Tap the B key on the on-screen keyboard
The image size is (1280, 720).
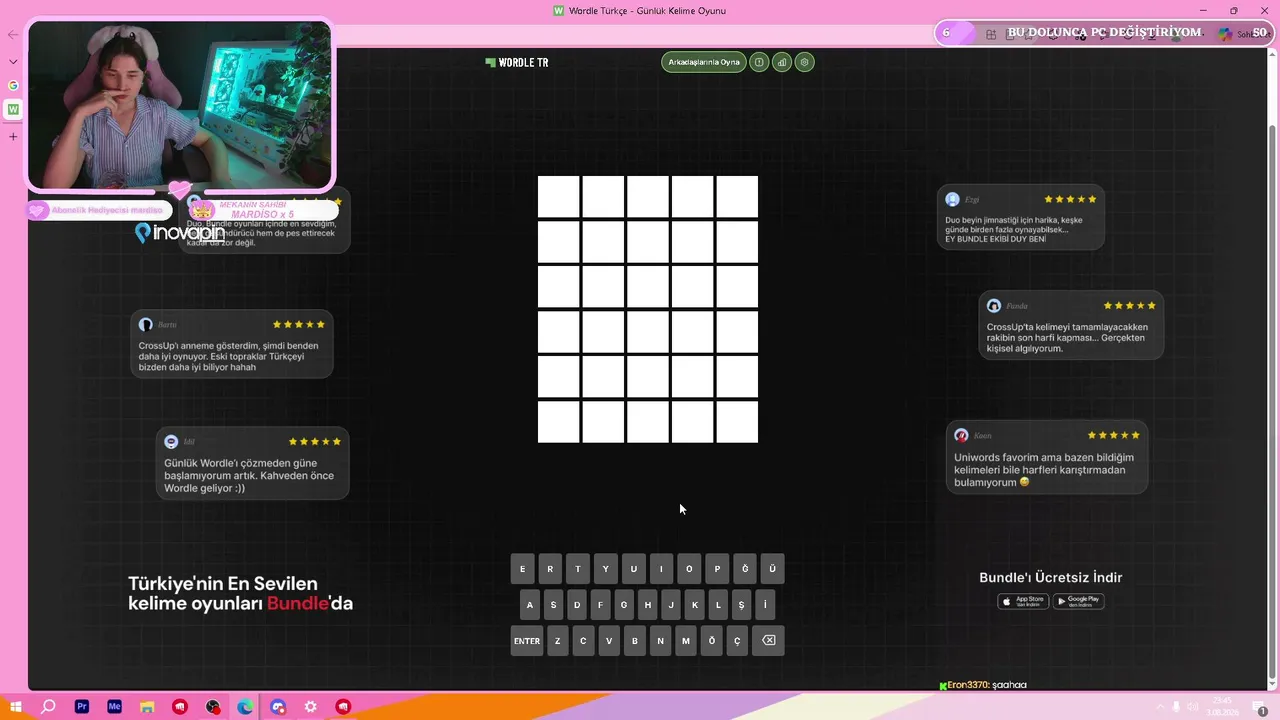[635, 640]
